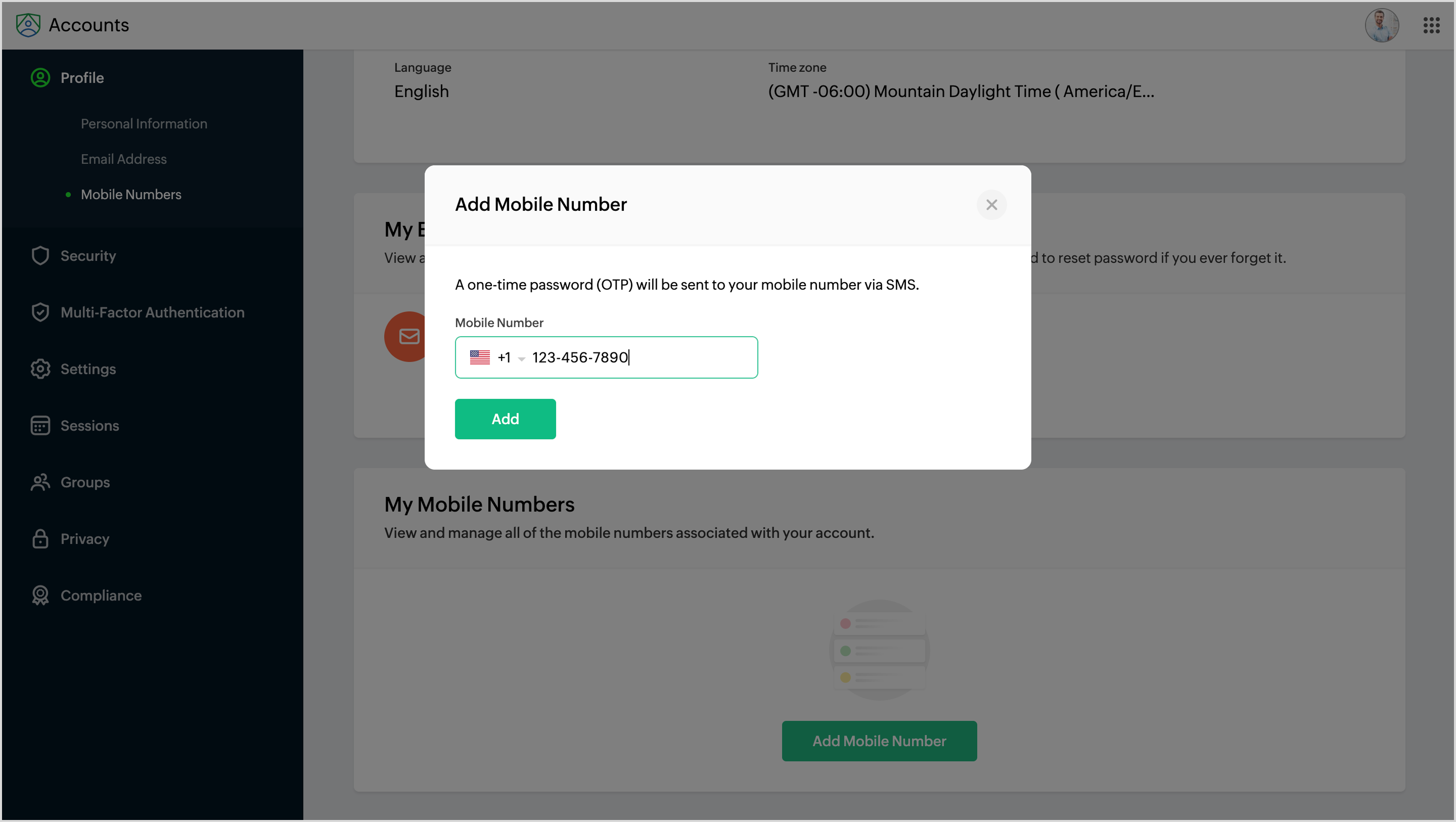Click the US flag country selector
The width and height of the screenshot is (1456, 822).
(480, 357)
